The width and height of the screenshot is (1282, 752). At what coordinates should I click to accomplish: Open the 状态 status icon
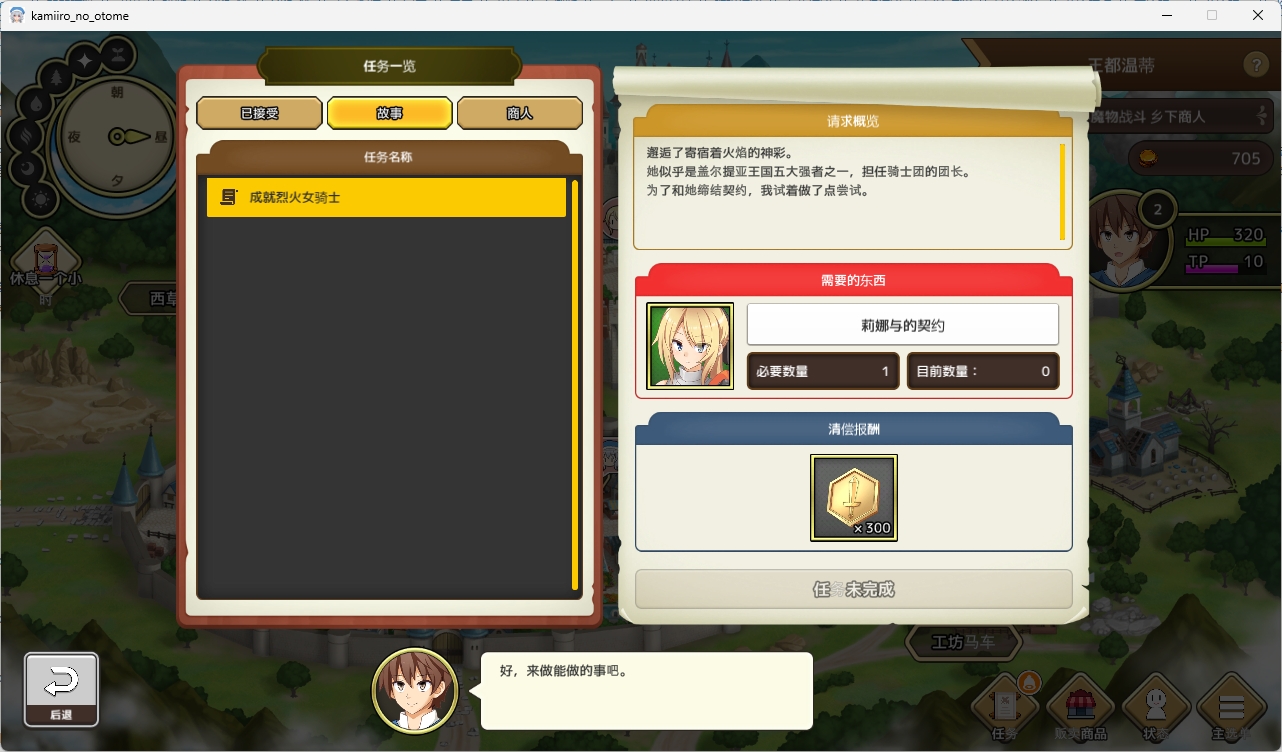pyautogui.click(x=1155, y=708)
